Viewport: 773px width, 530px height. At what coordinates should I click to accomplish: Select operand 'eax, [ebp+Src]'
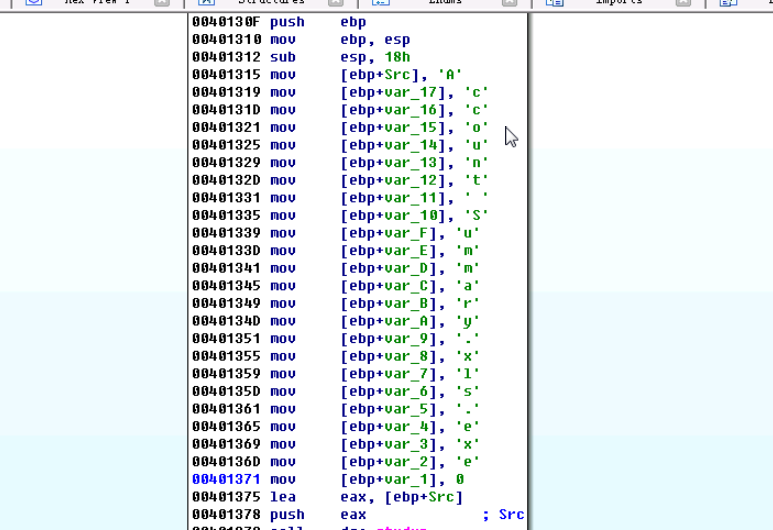pos(402,497)
